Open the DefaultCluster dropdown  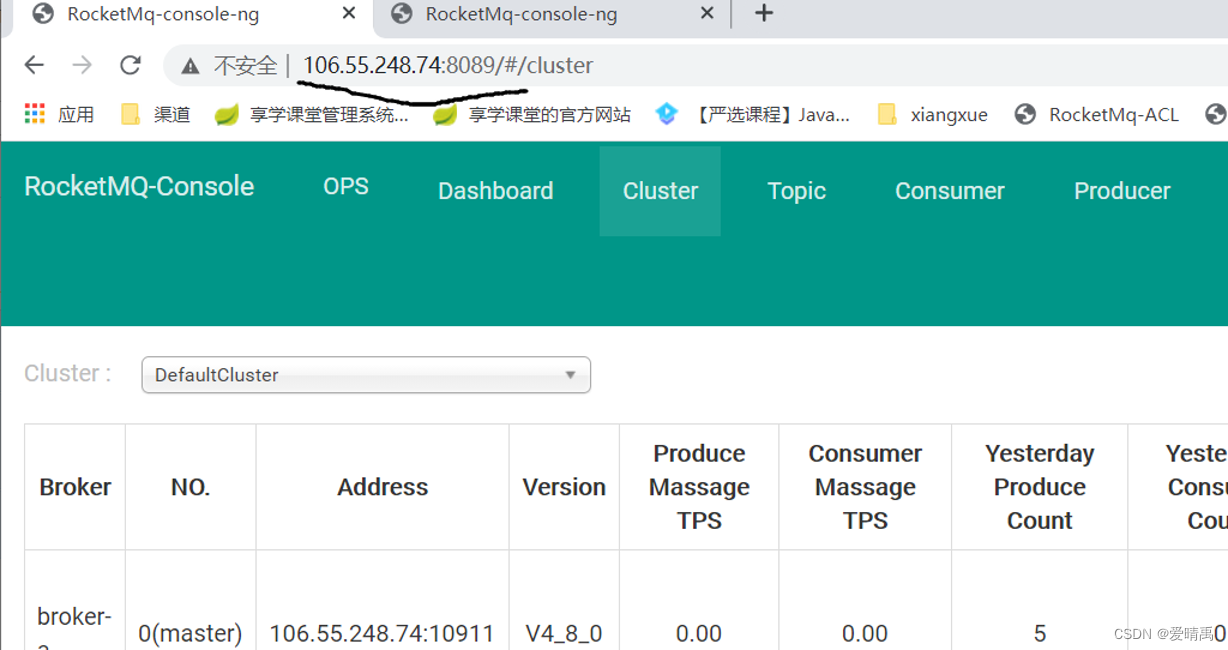pos(366,375)
